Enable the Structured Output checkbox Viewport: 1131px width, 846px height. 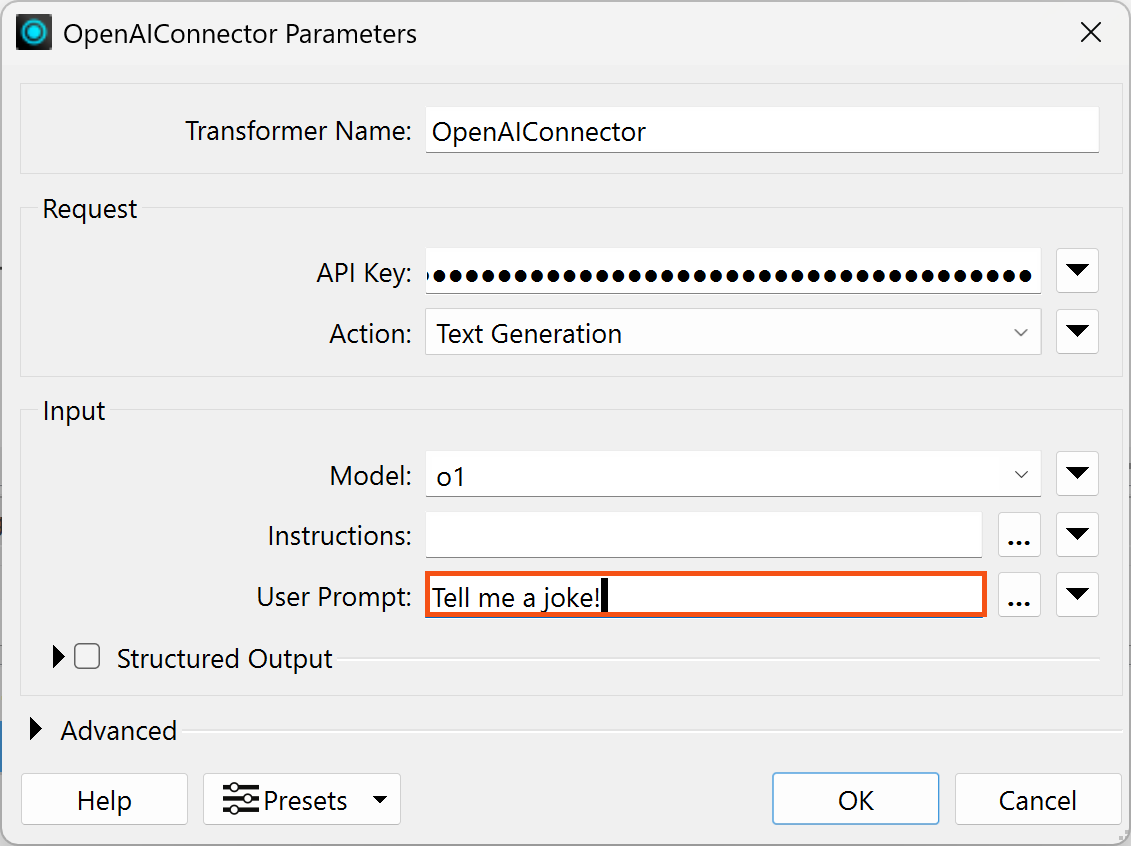[x=87, y=656]
